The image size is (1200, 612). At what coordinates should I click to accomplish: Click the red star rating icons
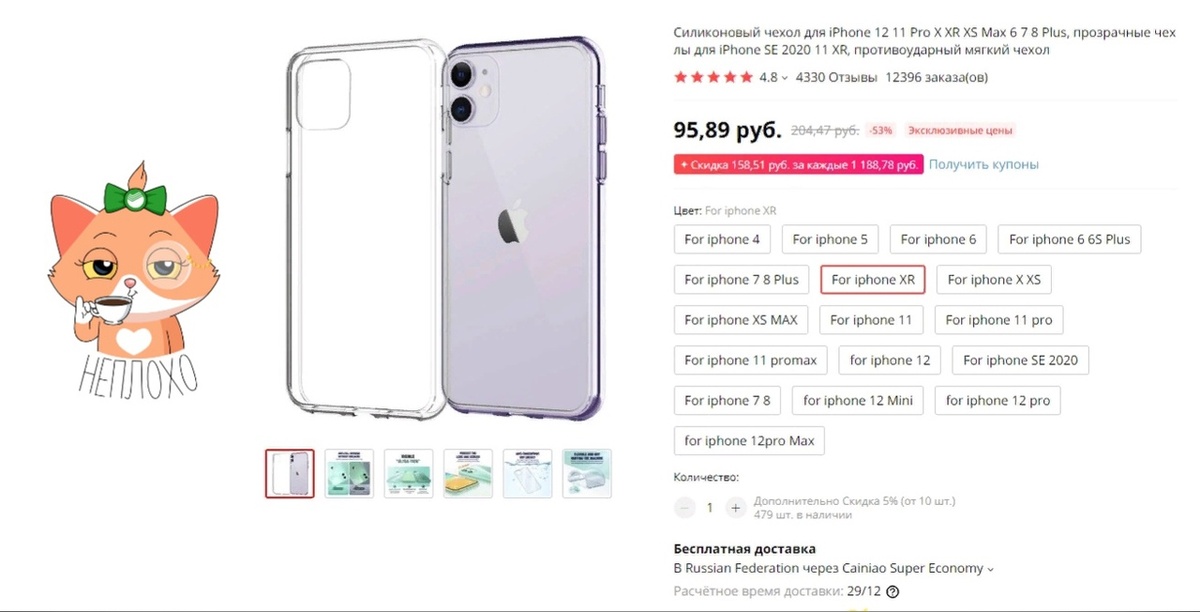point(713,76)
